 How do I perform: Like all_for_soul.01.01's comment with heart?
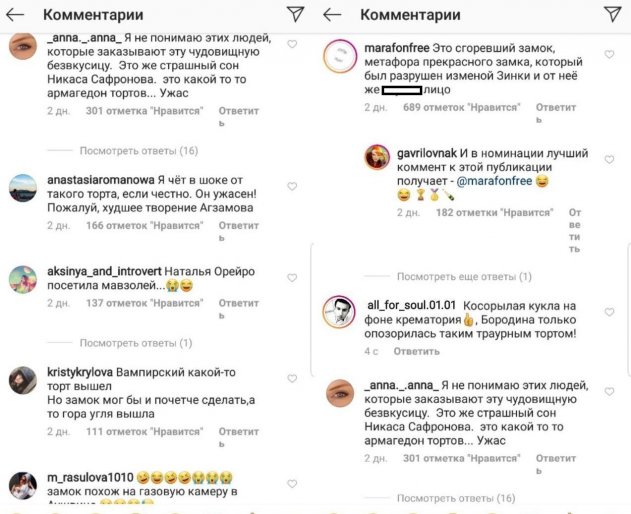(609, 312)
